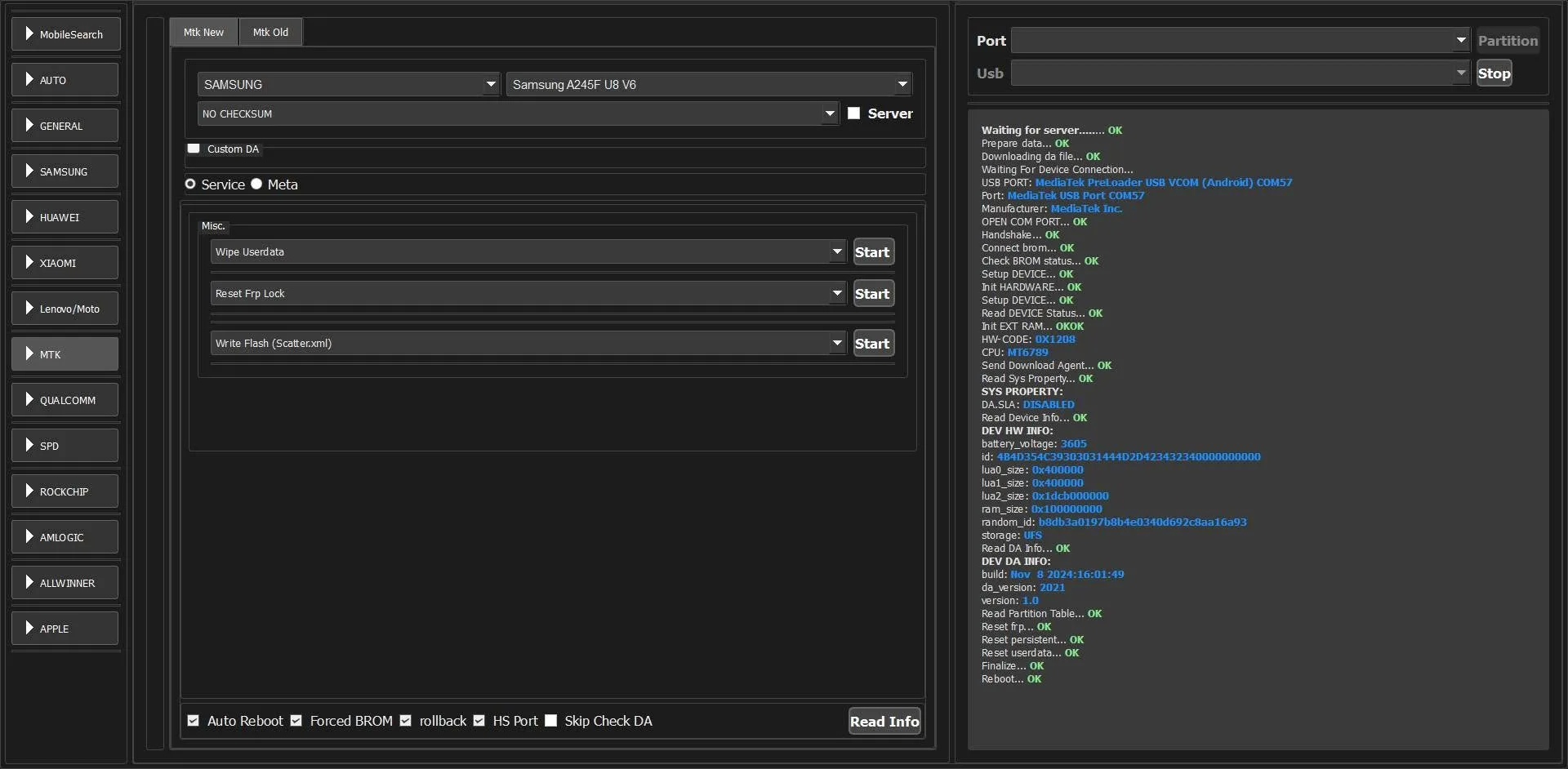
Task: Click the CPU: MT6789 log line
Action: click(x=1015, y=353)
